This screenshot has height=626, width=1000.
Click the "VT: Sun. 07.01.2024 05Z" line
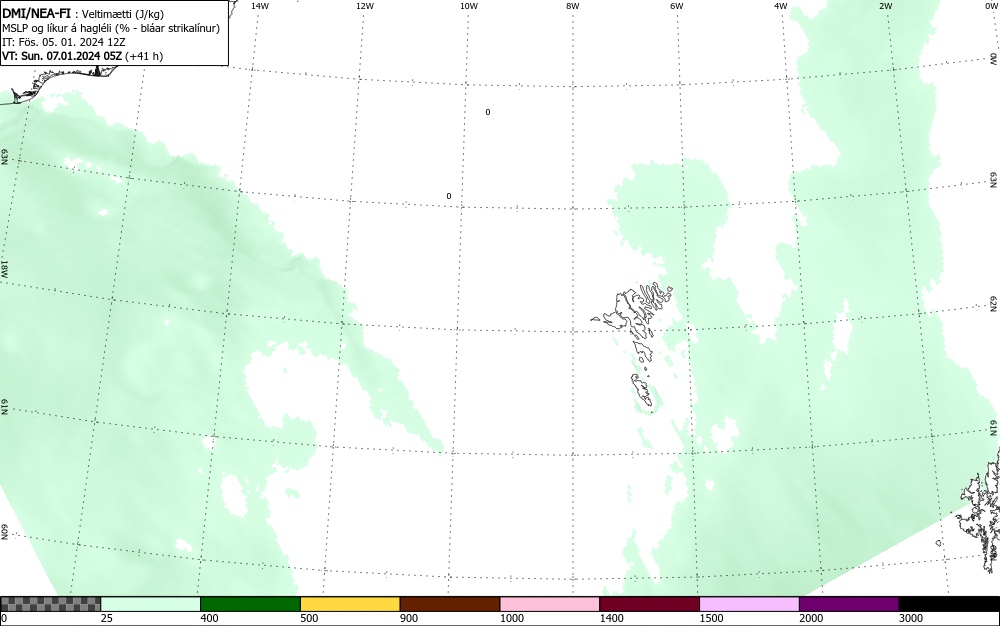click(x=62, y=56)
